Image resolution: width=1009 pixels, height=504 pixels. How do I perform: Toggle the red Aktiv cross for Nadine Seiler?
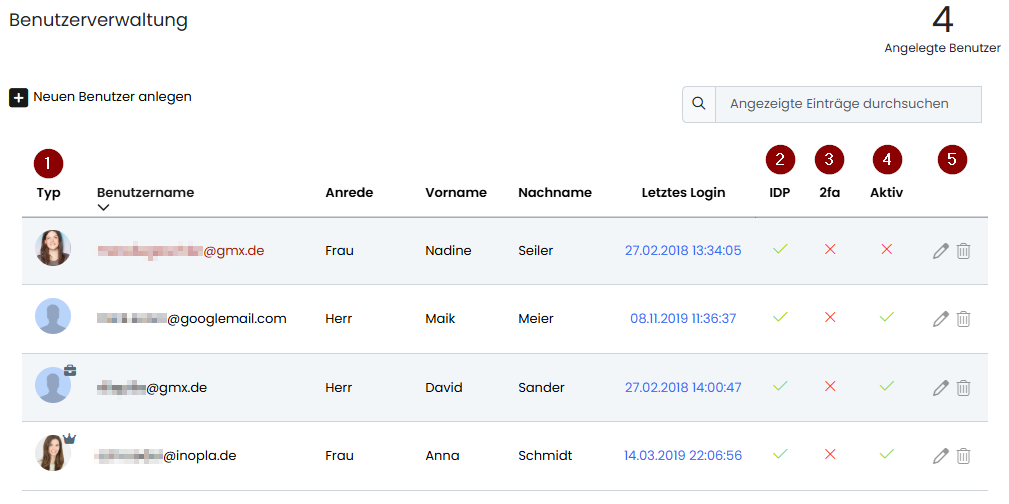886,249
